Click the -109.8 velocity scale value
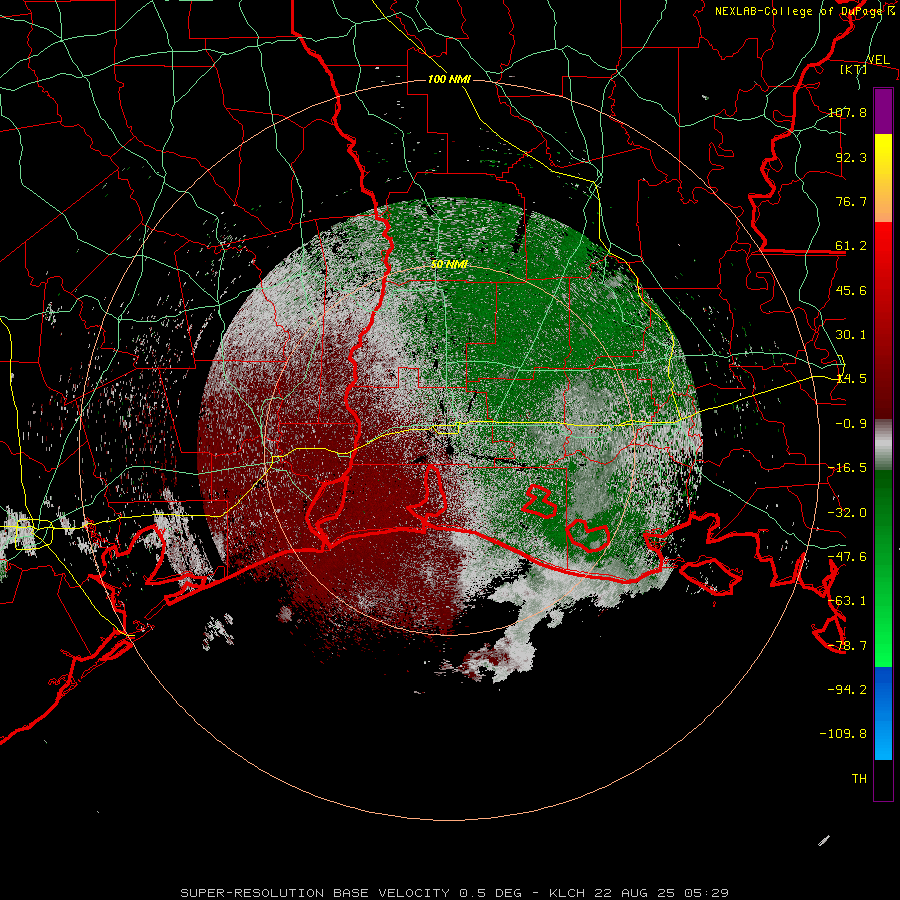Image resolution: width=900 pixels, height=900 pixels. [843, 734]
